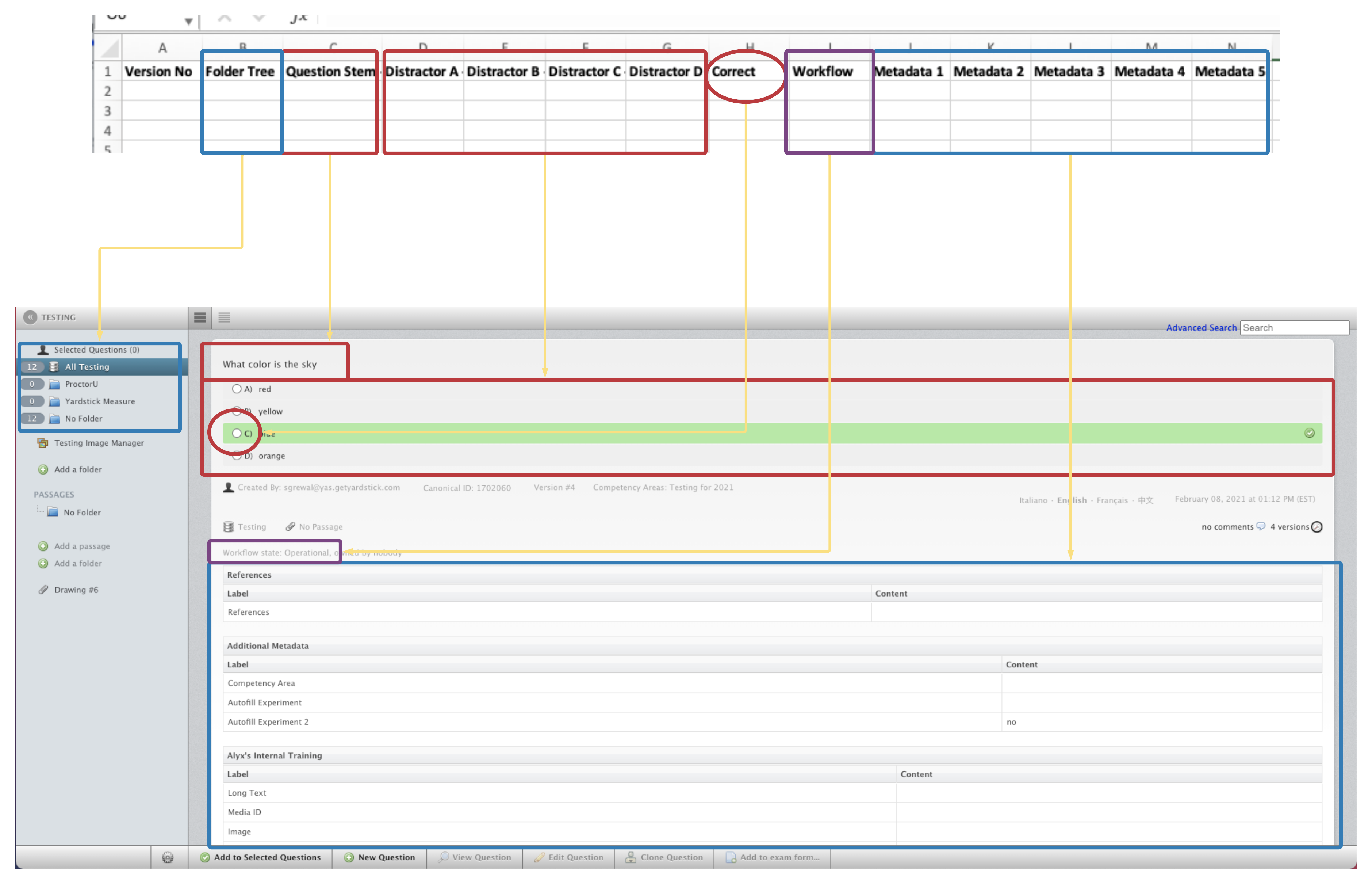Collapse the TESTING sidebar with the double-arrow icon

[x=30, y=317]
